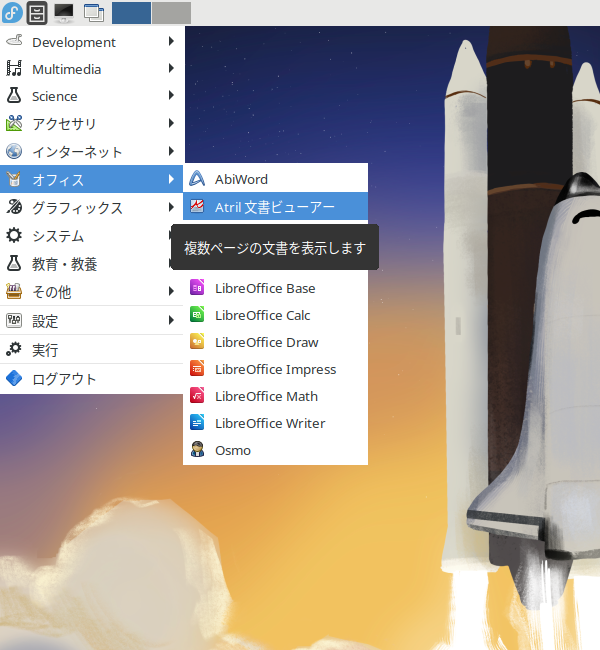Click the Multimedia film and note icon

click(x=14, y=68)
